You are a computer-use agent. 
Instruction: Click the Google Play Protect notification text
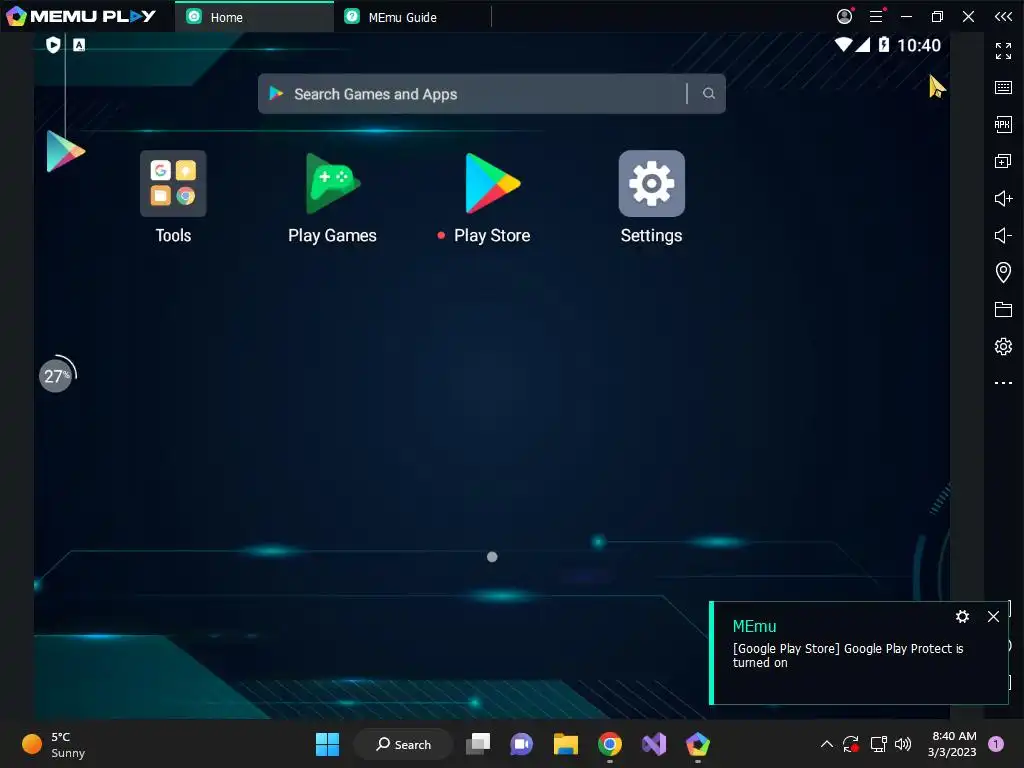pos(848,656)
